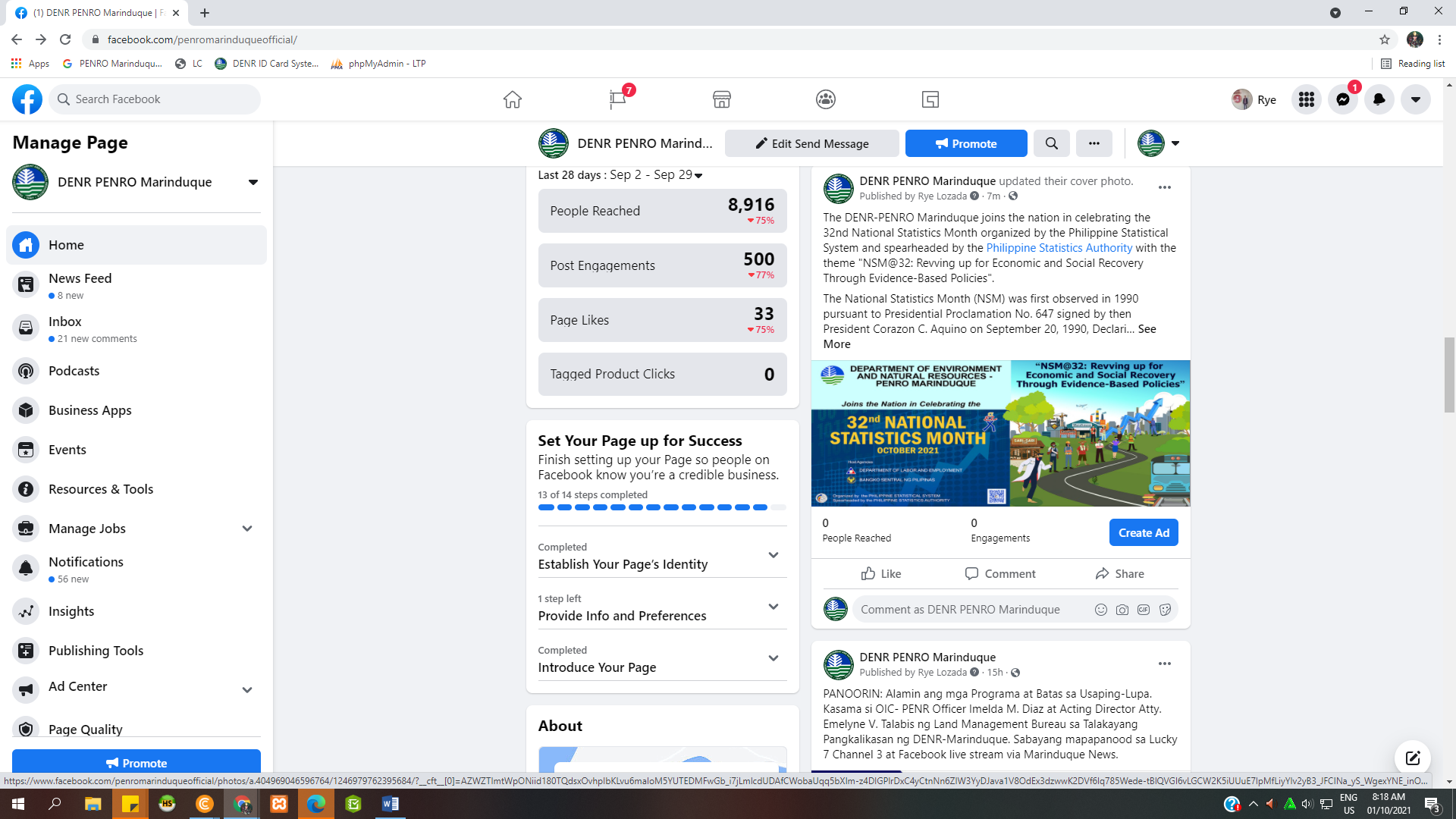Open Inbox with 21 new comments
This screenshot has height=819, width=1456.
point(136,329)
